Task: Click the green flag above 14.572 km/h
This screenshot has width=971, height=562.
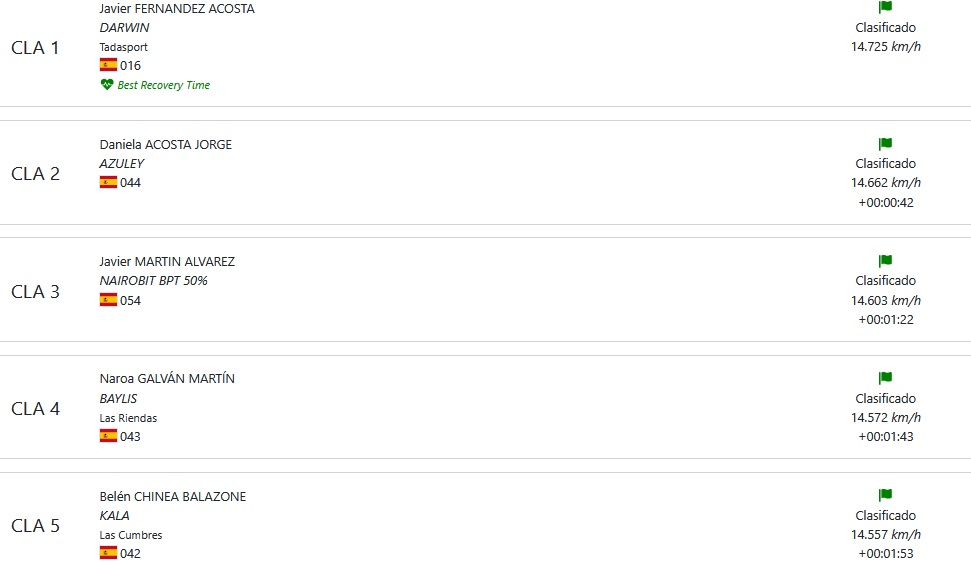Action: click(x=885, y=378)
